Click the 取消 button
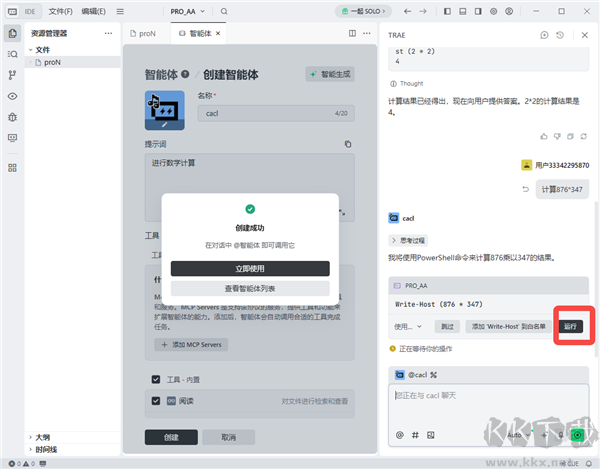This screenshot has height=469, width=600. pos(229,437)
